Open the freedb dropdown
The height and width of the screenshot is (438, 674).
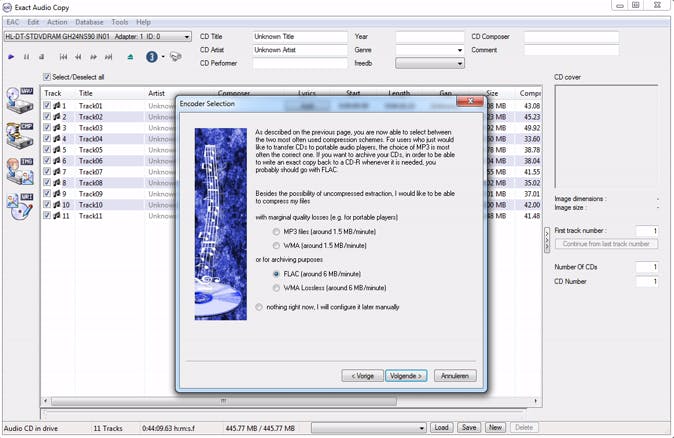tap(430, 64)
